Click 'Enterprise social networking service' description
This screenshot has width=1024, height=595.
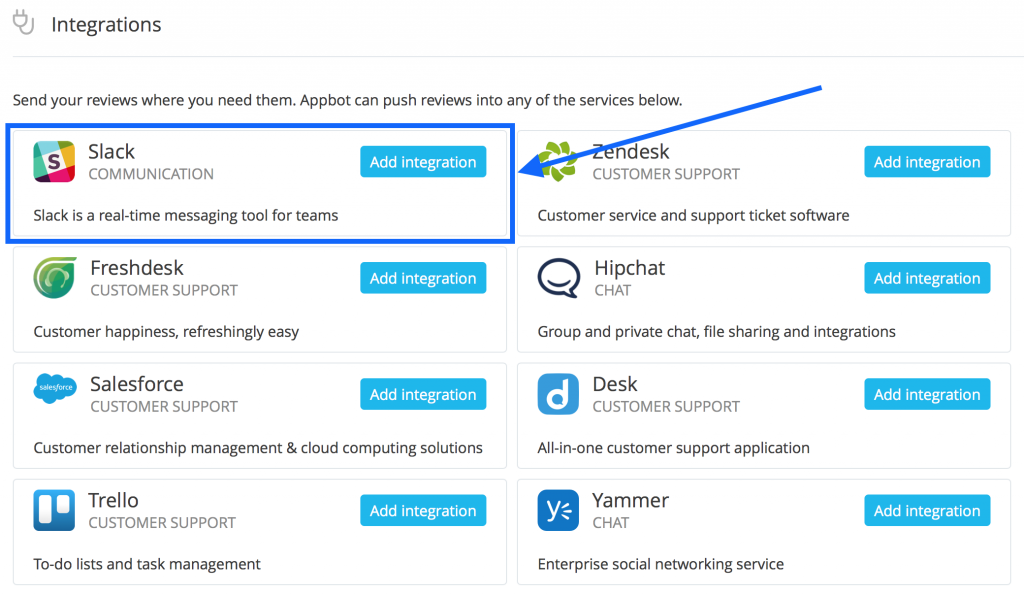coord(660,564)
